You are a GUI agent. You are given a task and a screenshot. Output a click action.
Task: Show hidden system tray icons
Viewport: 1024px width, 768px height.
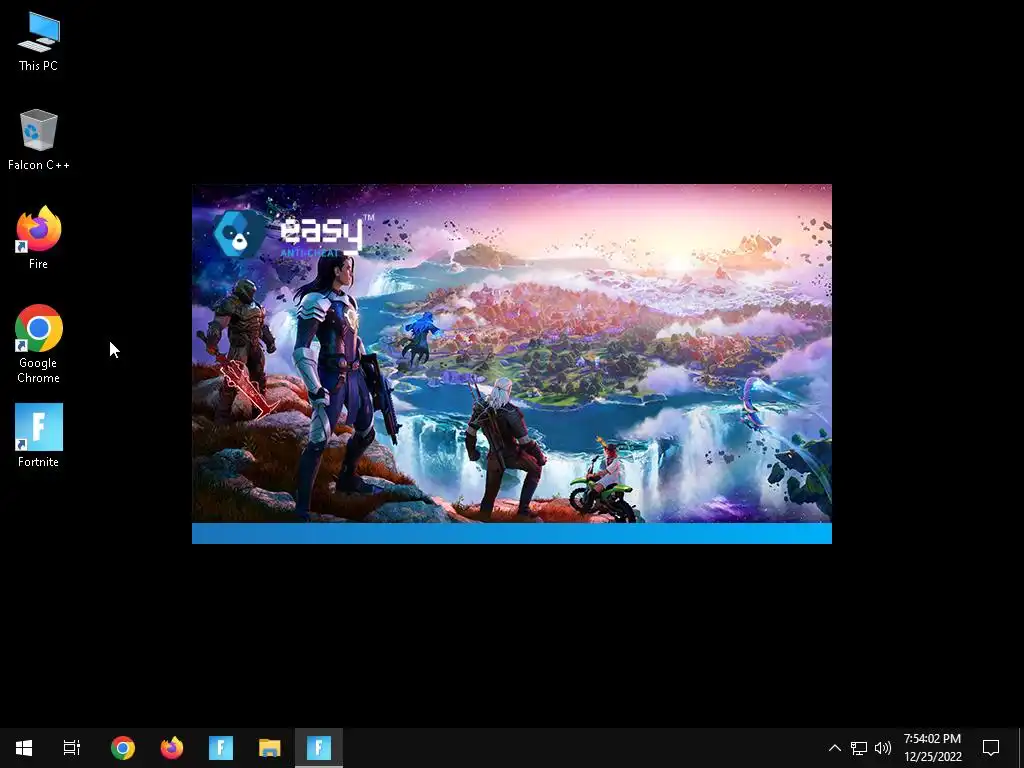click(835, 748)
